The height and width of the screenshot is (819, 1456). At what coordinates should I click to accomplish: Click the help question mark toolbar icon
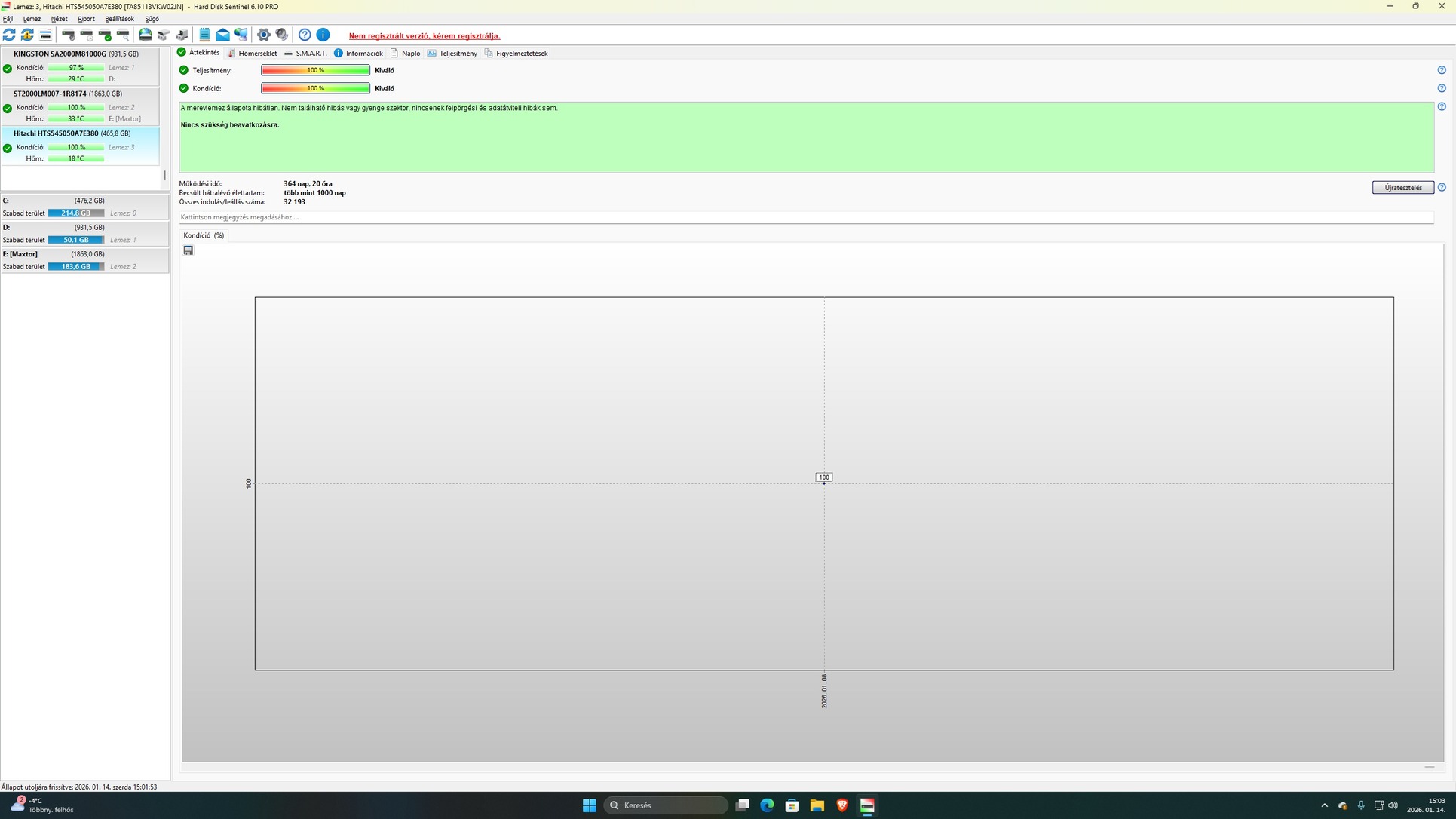tap(305, 35)
